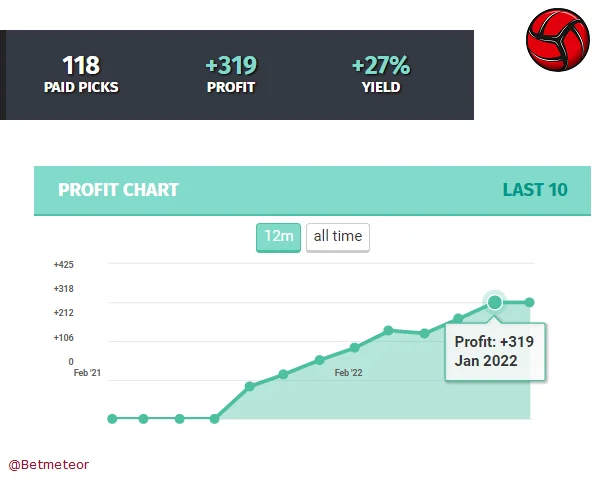The height and width of the screenshot is (480, 600).
Task: Click the +212 y-axis label
Action: click(64, 313)
